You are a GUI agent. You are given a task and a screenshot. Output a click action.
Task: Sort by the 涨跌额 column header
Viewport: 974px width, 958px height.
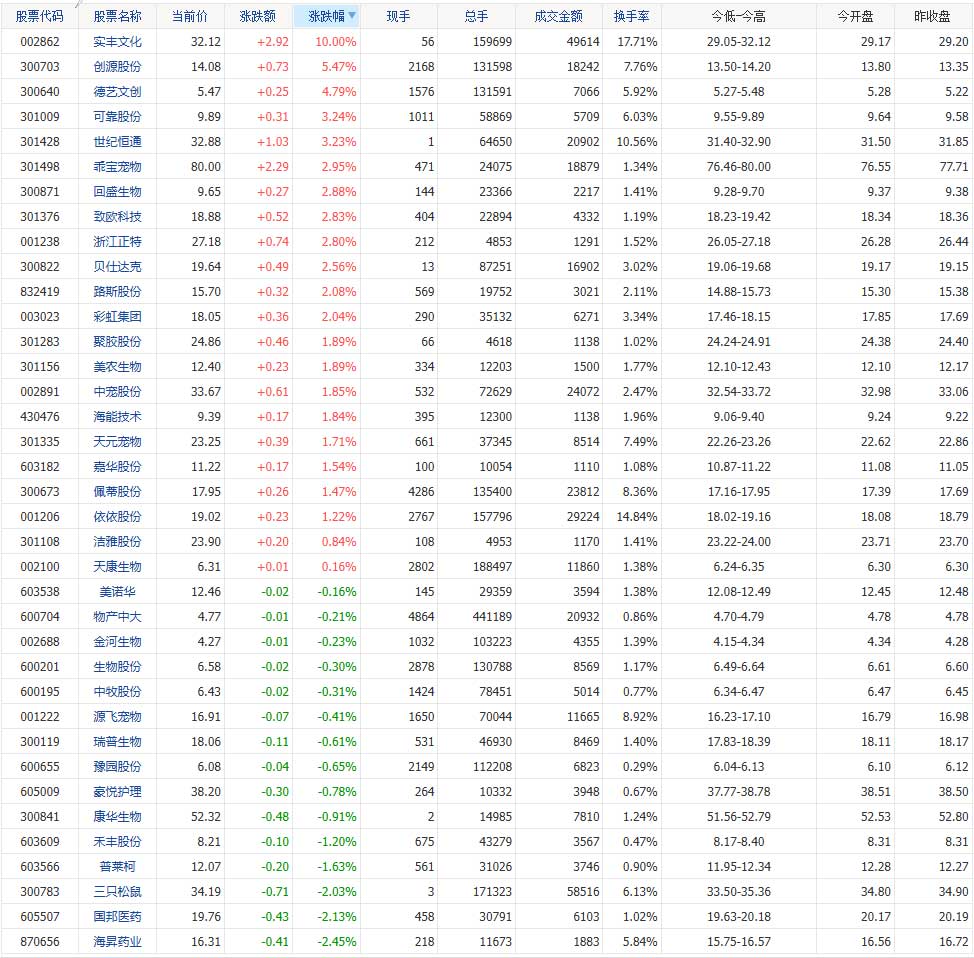pyautogui.click(x=259, y=16)
